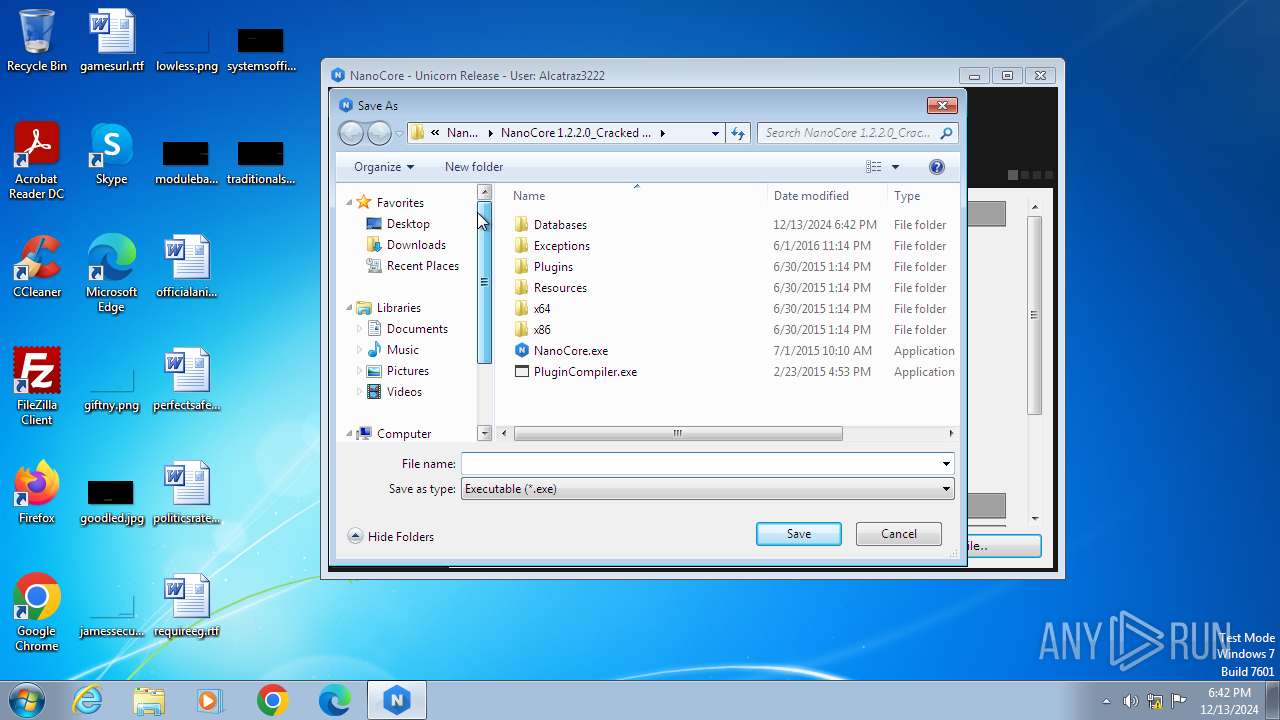Click the NanoCore taskbar icon
The height and width of the screenshot is (720, 1280).
[397, 701]
